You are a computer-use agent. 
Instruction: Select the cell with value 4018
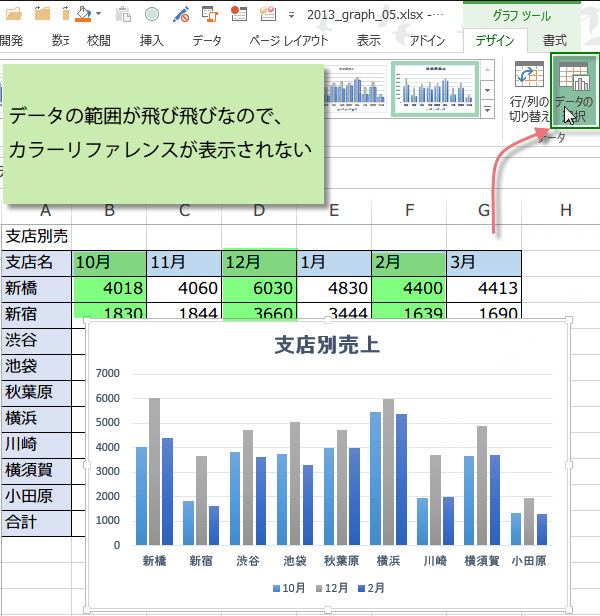tap(109, 289)
